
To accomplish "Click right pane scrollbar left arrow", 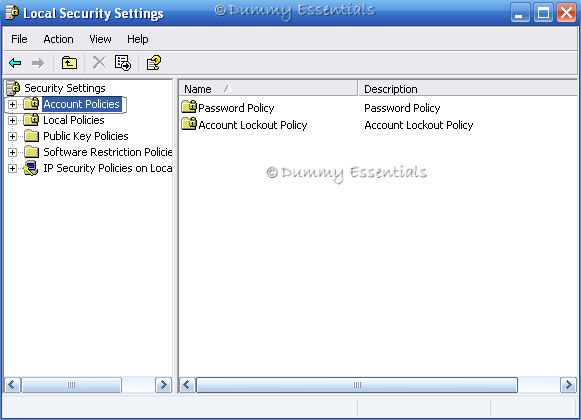I will (x=187, y=385).
